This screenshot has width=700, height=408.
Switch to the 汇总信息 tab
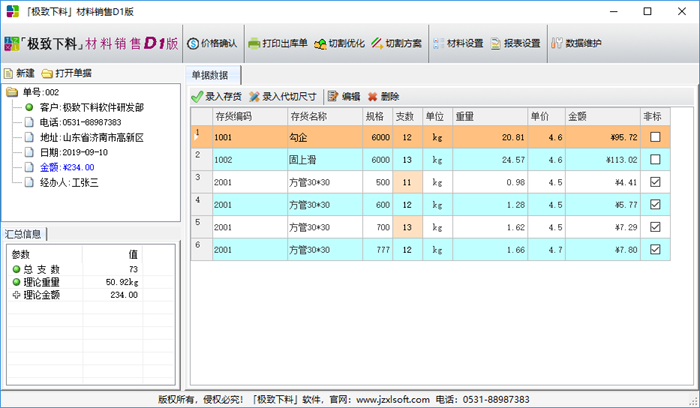coord(24,234)
